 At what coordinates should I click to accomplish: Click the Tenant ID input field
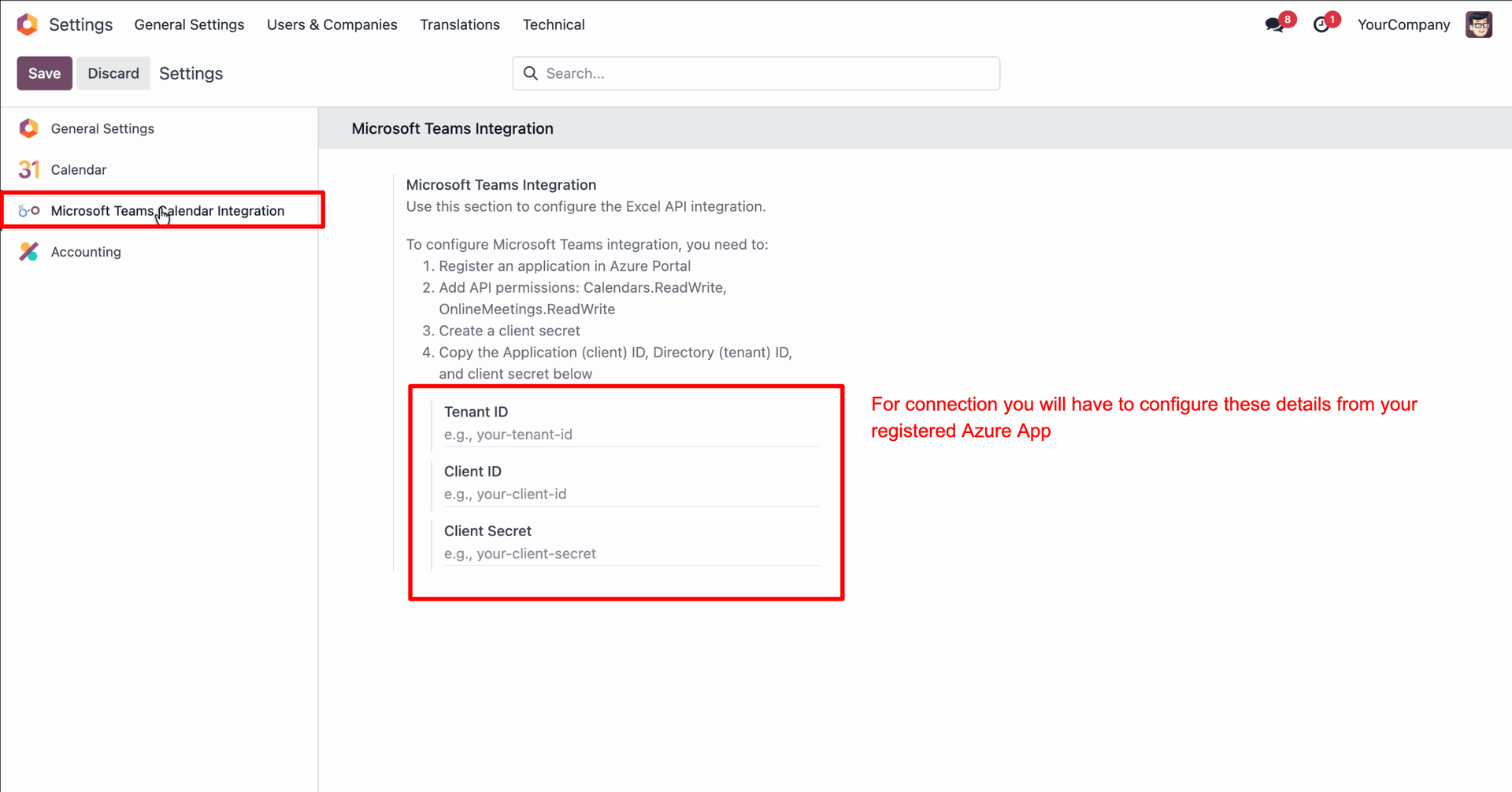coord(632,435)
